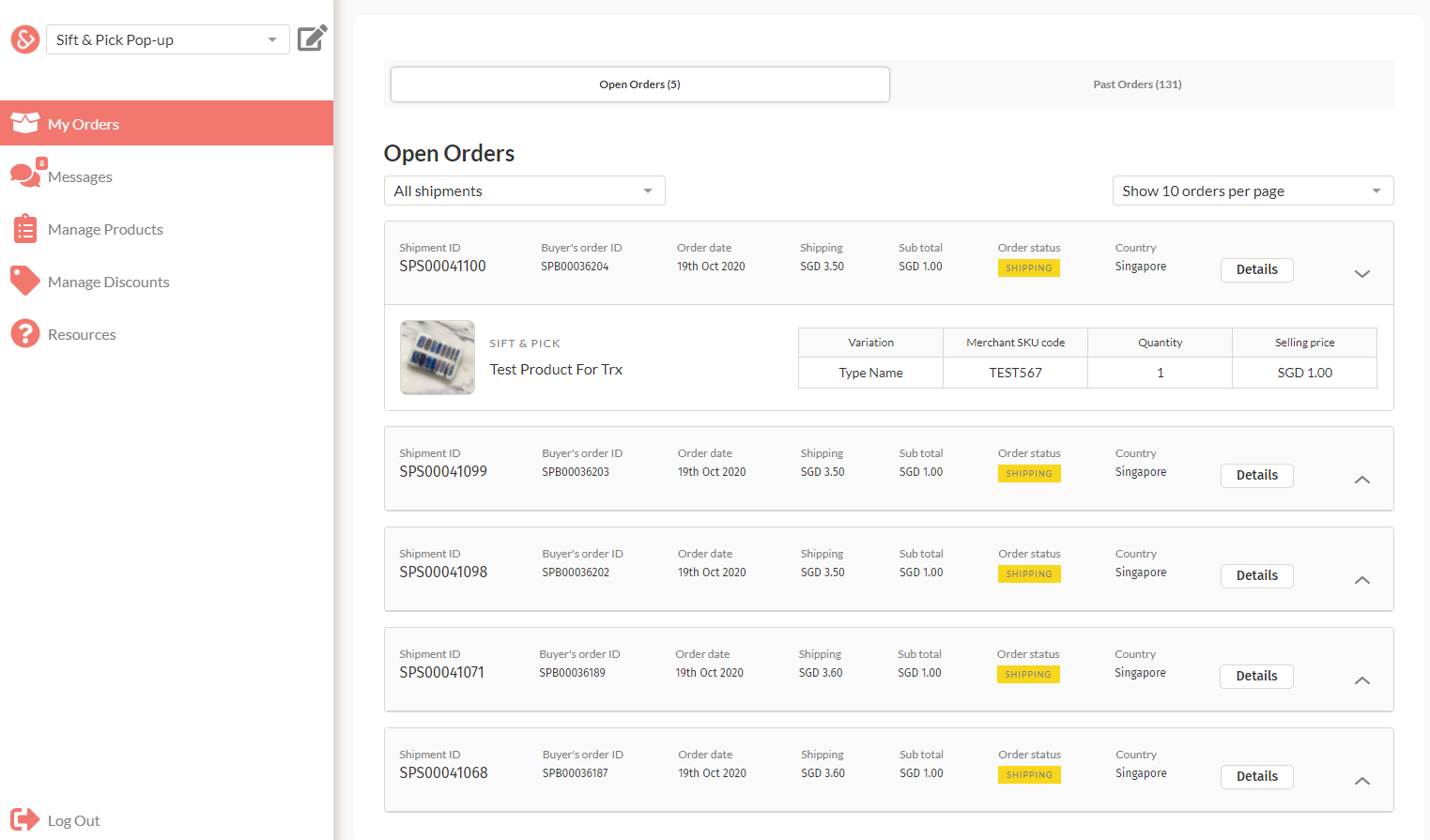Click buyer's order ID SPB00036202
The height and width of the screenshot is (840, 1430).
coord(576,573)
